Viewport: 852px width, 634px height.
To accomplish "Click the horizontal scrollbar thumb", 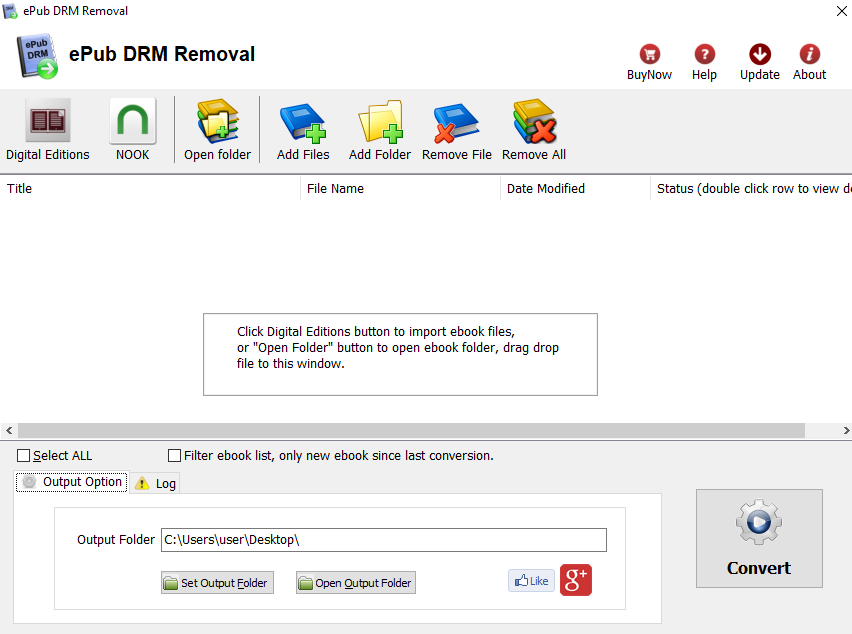I will click(411, 430).
